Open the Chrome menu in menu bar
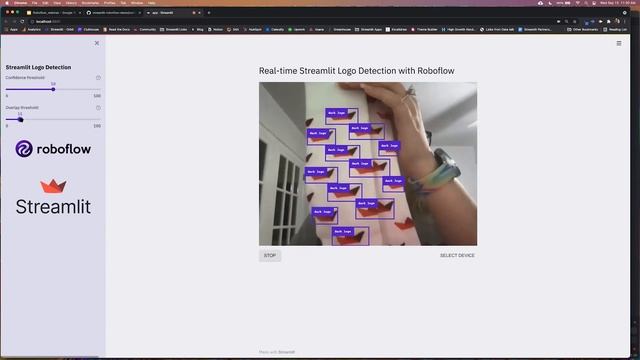The height and width of the screenshot is (360, 640). tap(20, 3)
